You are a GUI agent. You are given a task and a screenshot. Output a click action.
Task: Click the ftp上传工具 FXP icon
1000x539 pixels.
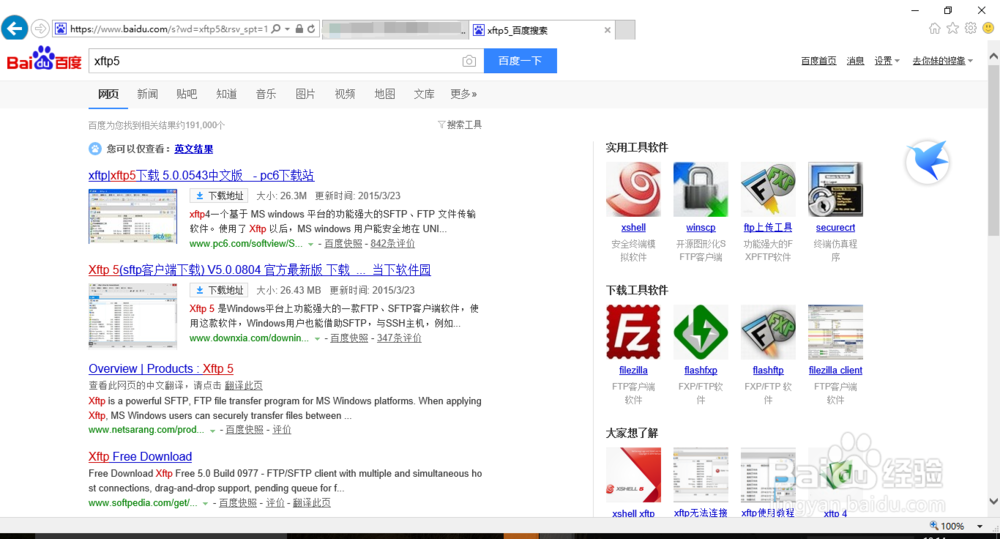pyautogui.click(x=768, y=189)
